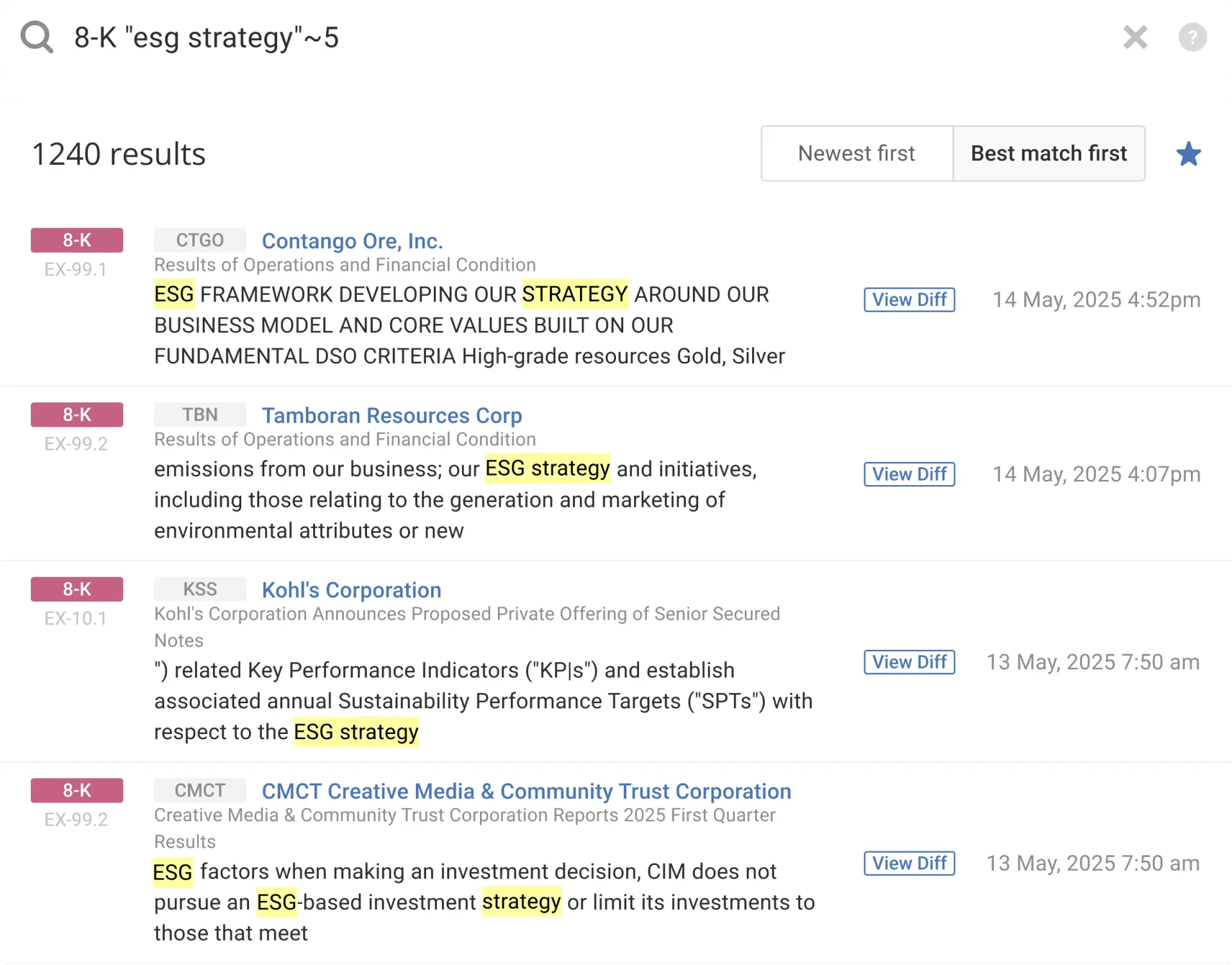Clear the search query with the X icon
This screenshot has height=965, width=1232.
(1136, 37)
